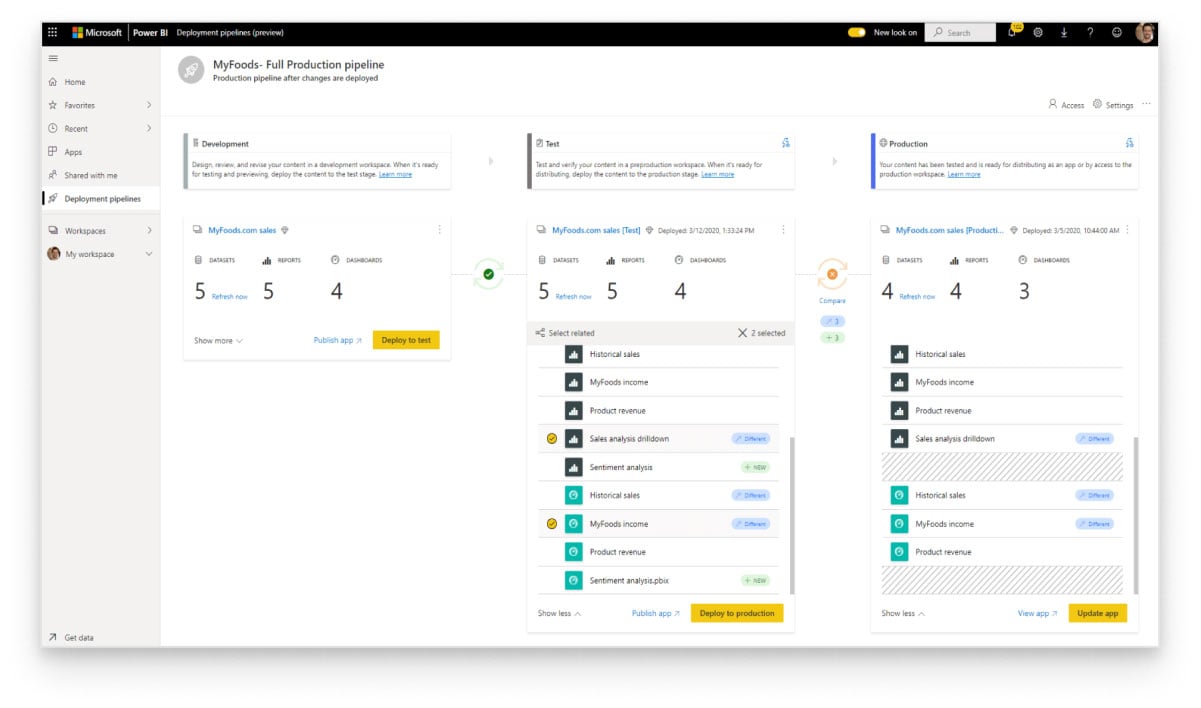Viewport: 1201px width, 708px height.
Task: Go to Shared with me
Action: point(90,175)
